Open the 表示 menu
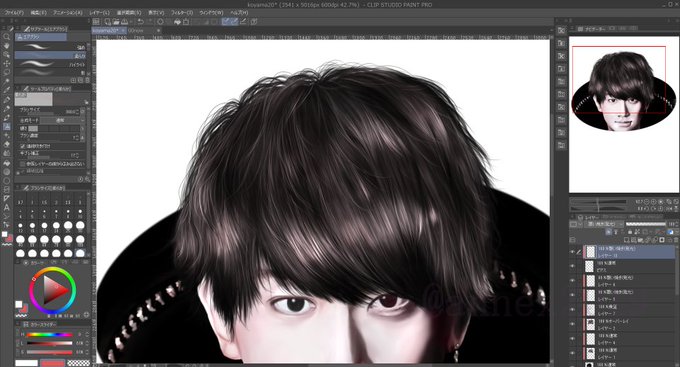This screenshot has width=680, height=367. click(x=156, y=13)
